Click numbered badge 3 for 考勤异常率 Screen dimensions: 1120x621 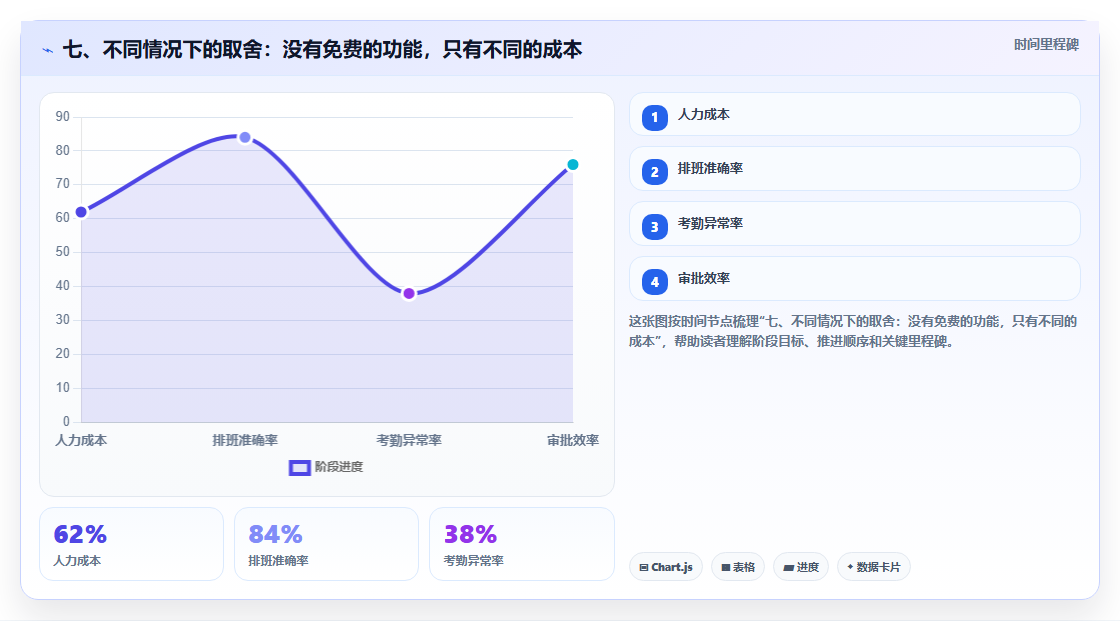[654, 227]
